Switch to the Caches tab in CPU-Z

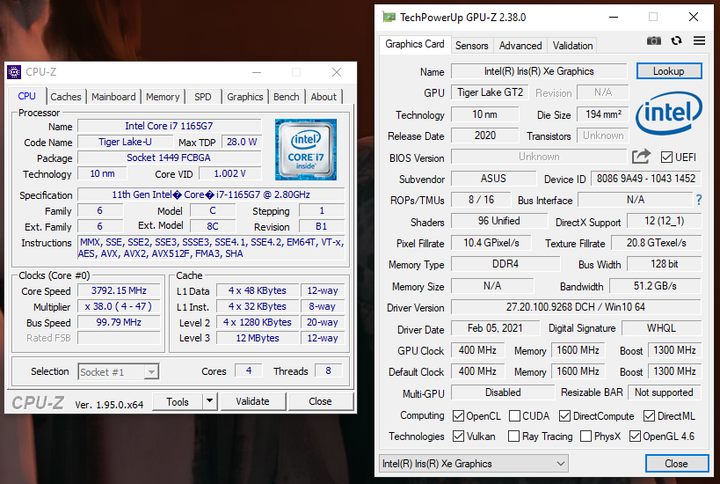point(66,97)
